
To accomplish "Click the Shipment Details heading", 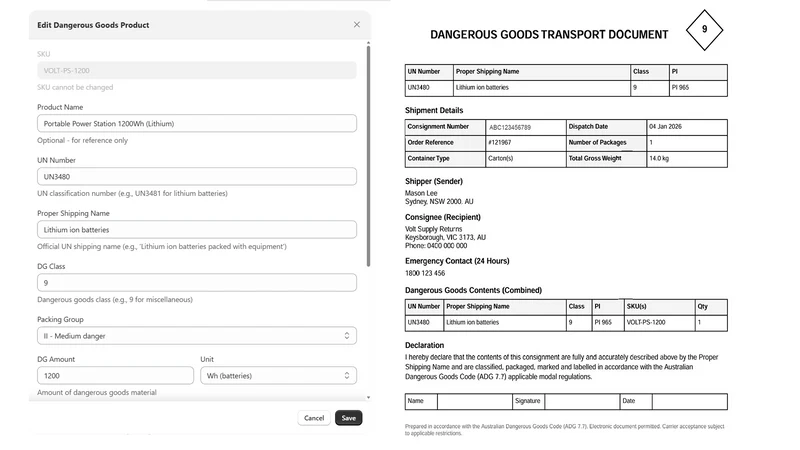I will click(x=434, y=110).
